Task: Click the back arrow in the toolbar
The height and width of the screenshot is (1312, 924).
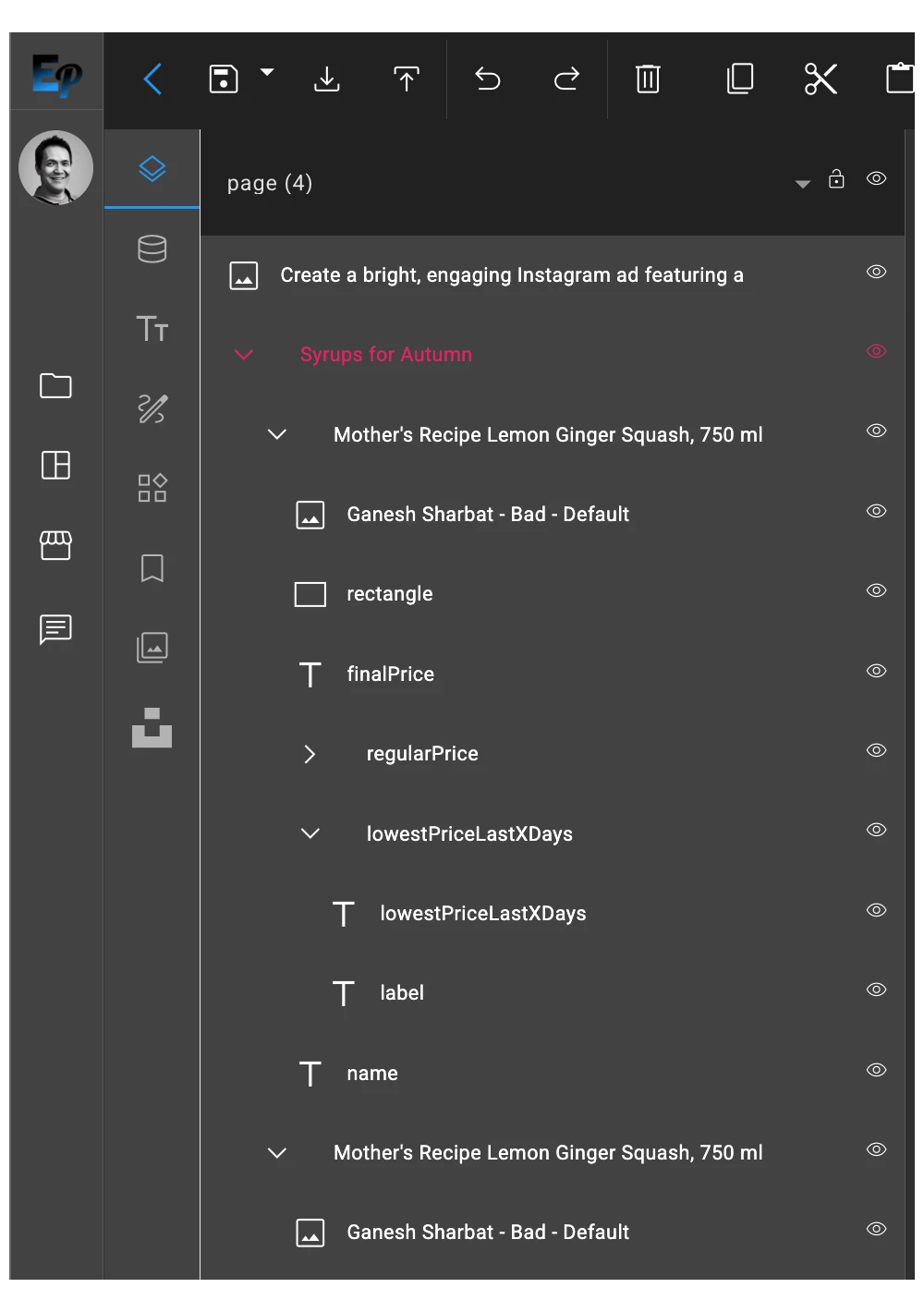Action: (153, 79)
